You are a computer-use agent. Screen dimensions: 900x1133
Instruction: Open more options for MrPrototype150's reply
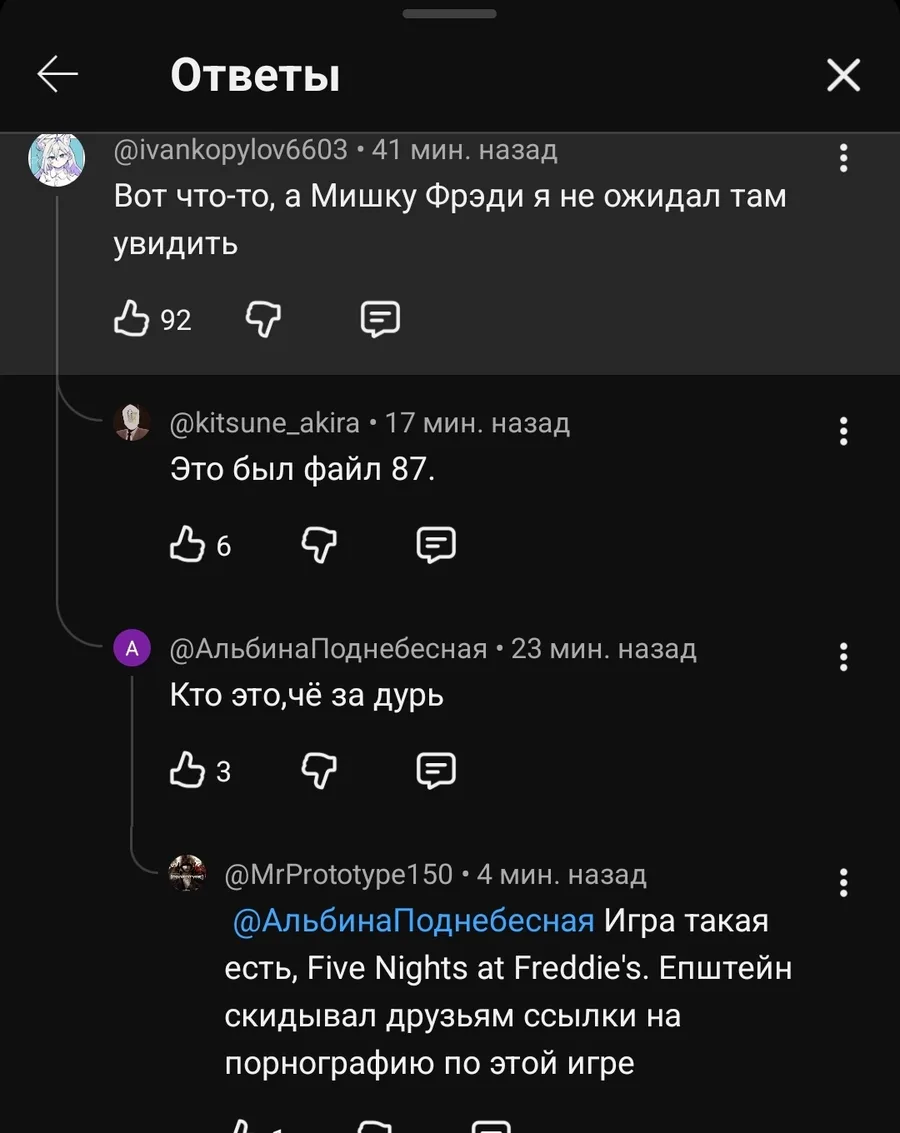(844, 883)
